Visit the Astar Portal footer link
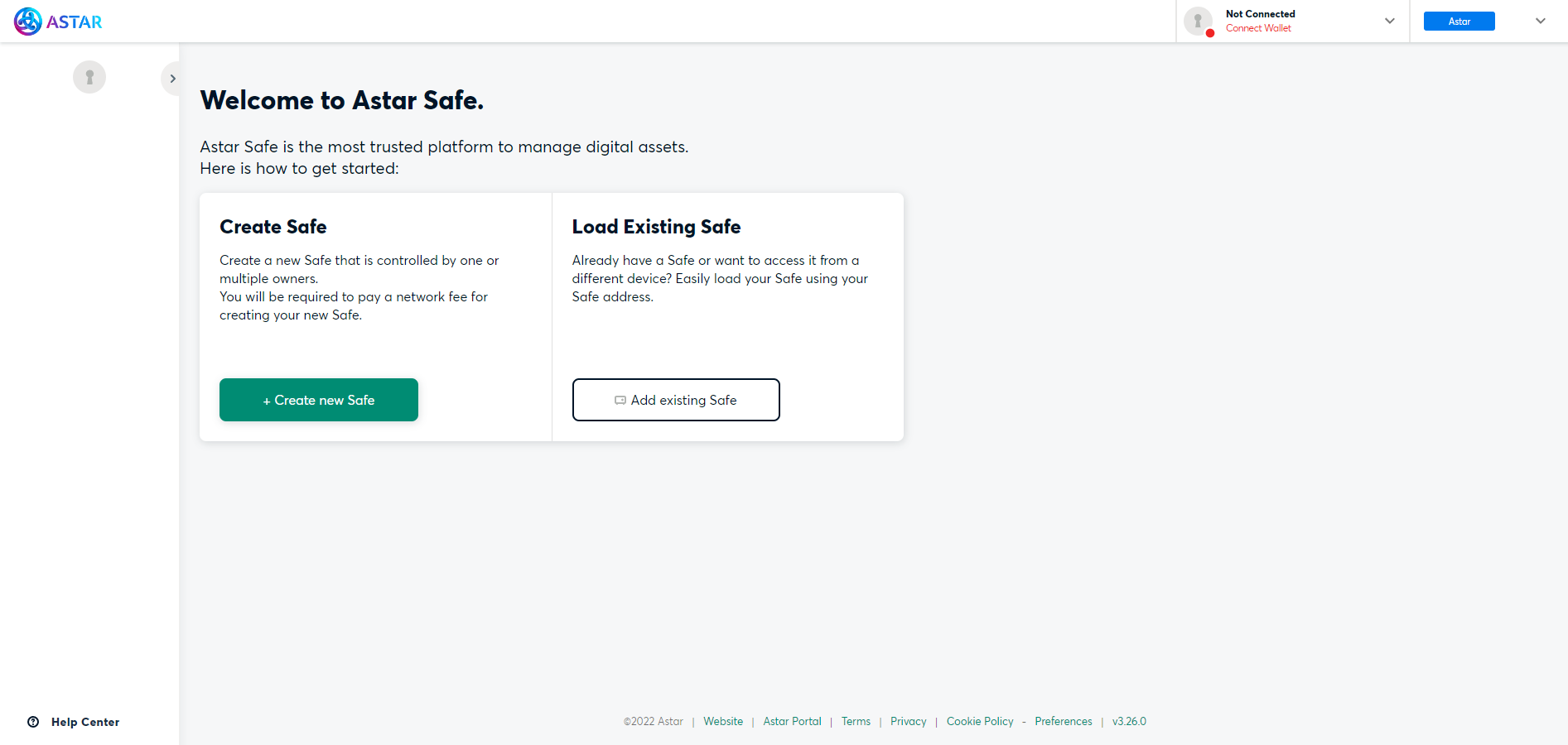The width and height of the screenshot is (1568, 745). tap(792, 721)
